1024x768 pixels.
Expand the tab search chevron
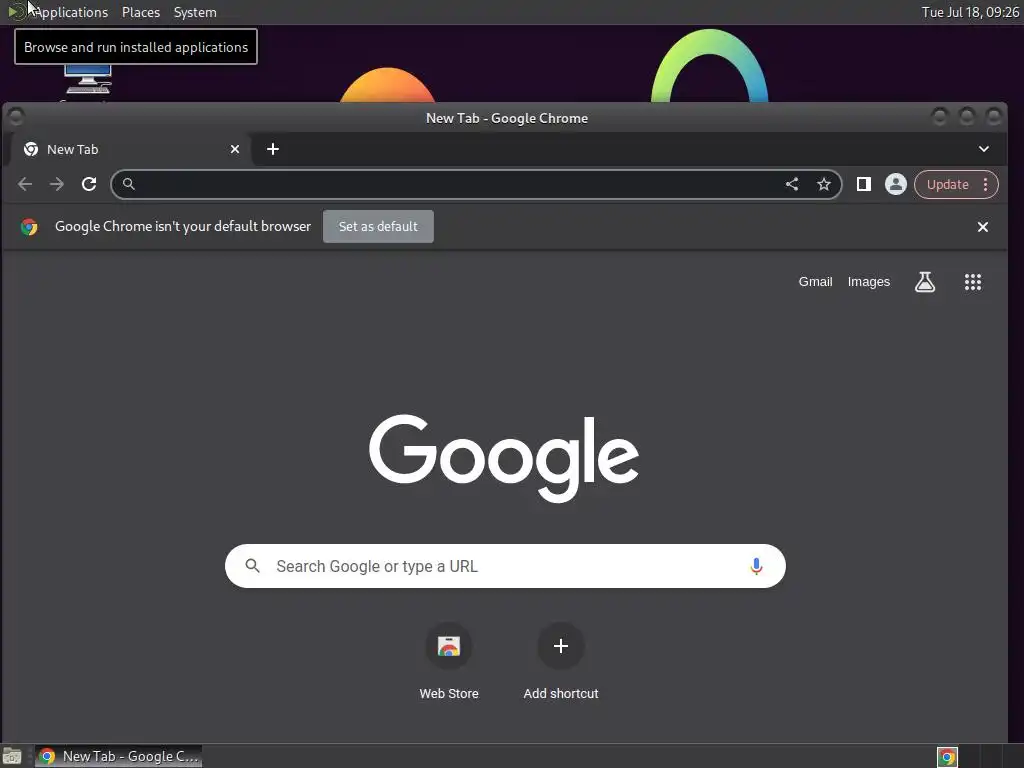tap(984, 150)
